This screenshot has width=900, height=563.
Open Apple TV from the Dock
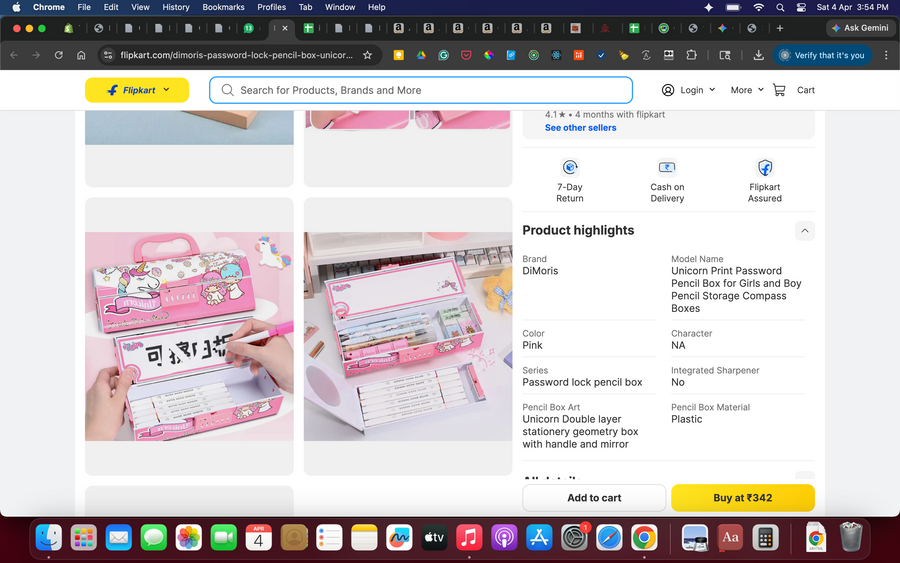pos(434,538)
